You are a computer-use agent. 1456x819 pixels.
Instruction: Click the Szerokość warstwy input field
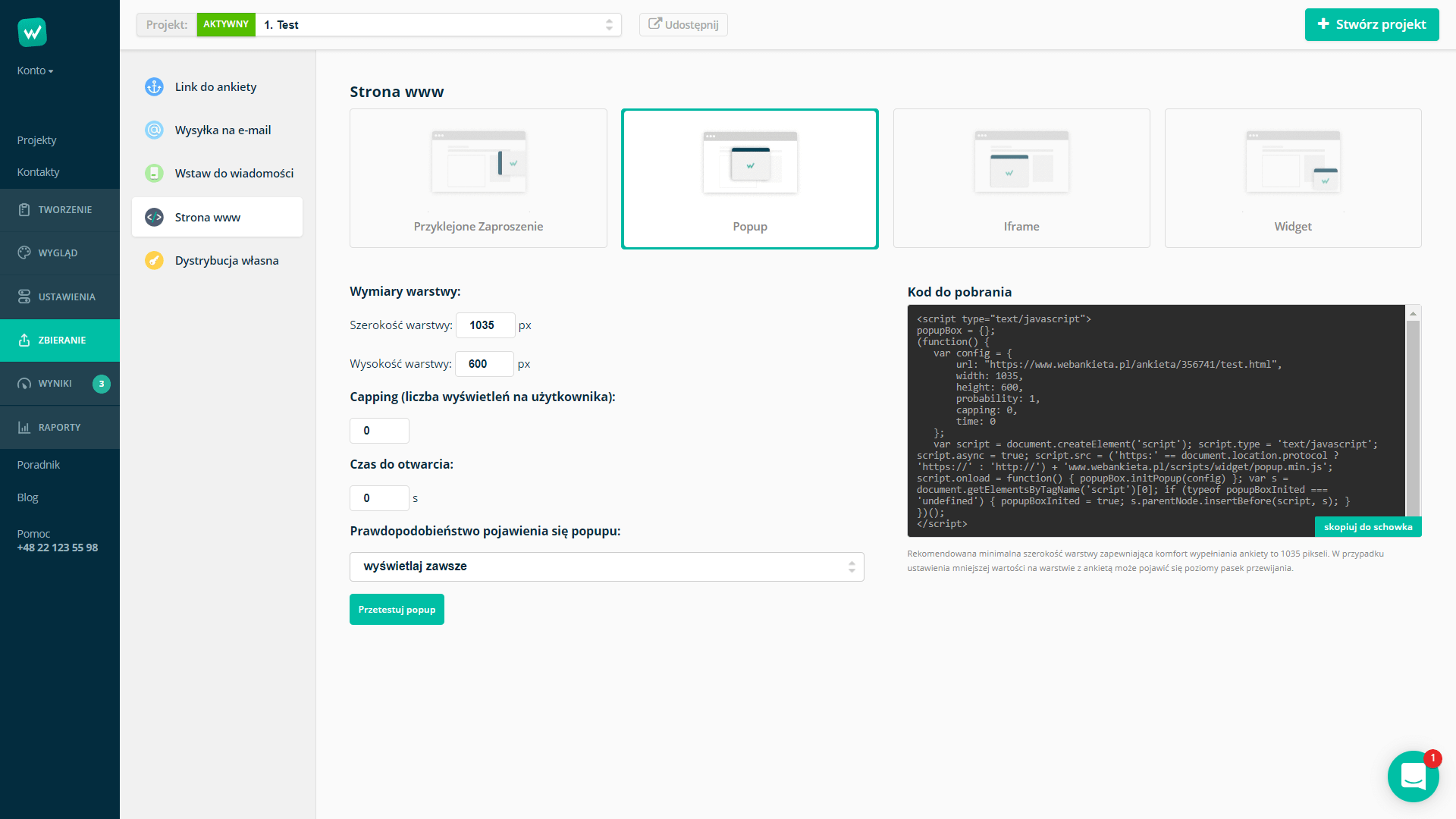[x=485, y=325]
